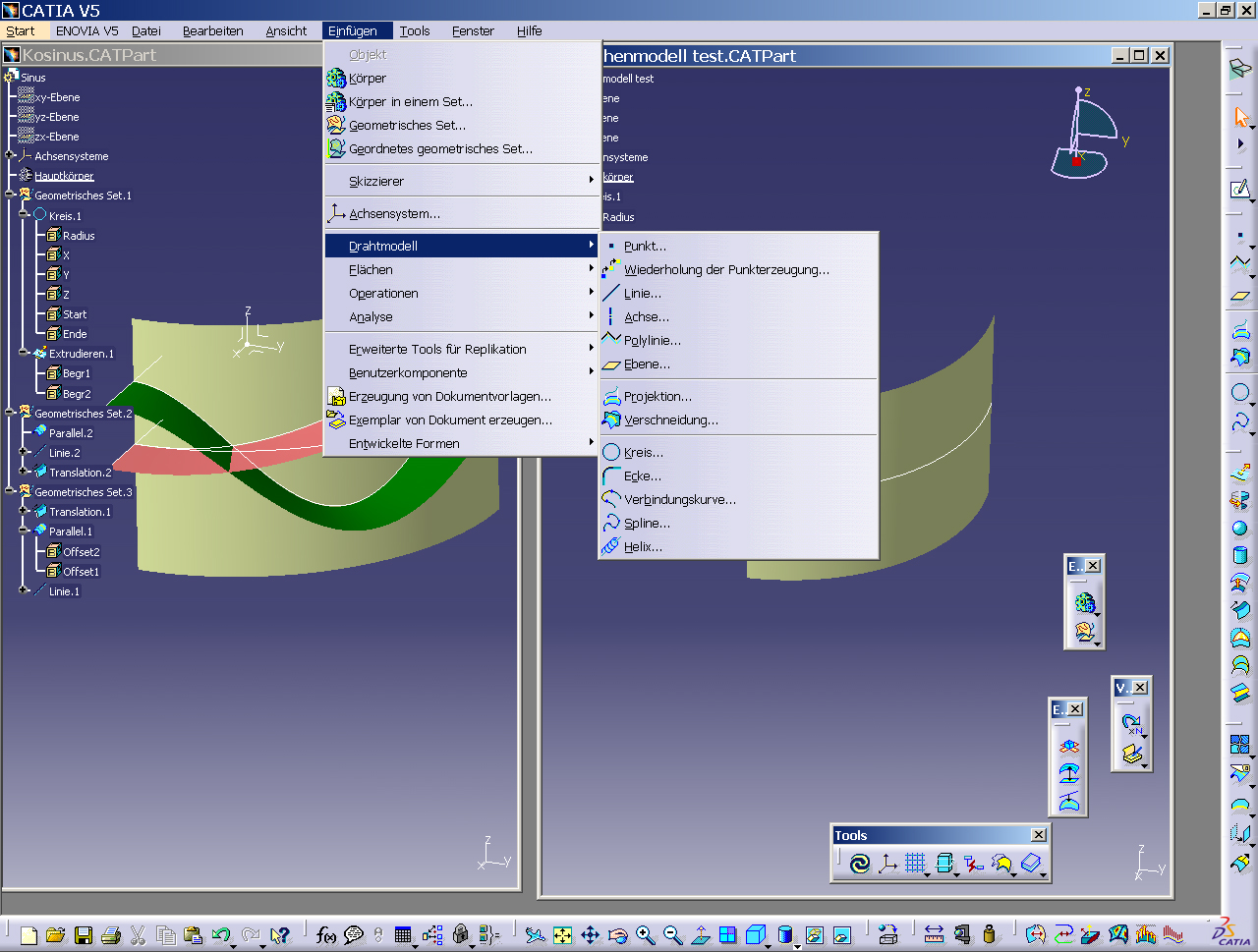Viewport: 1258px width, 952px height.
Task: Collapse Geometrisches Set.3 tree node
Action: [x=10, y=490]
